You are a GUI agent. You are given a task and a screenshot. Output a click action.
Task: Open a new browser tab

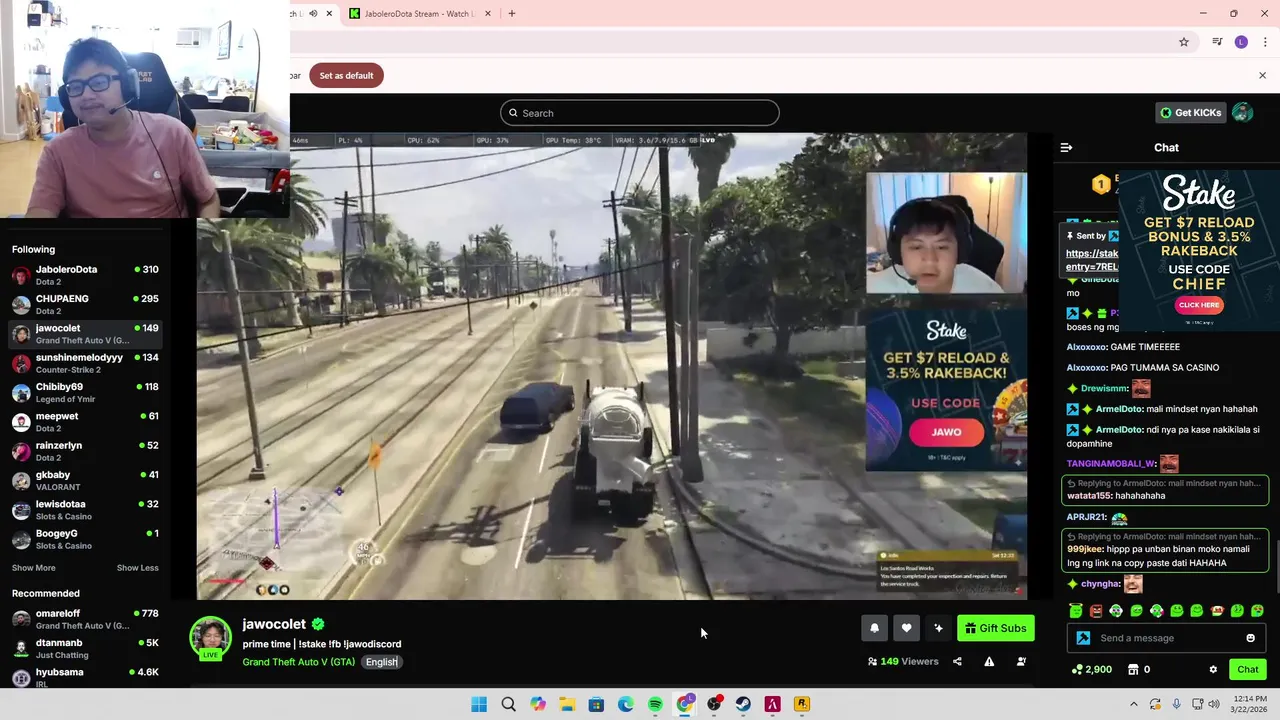point(512,13)
